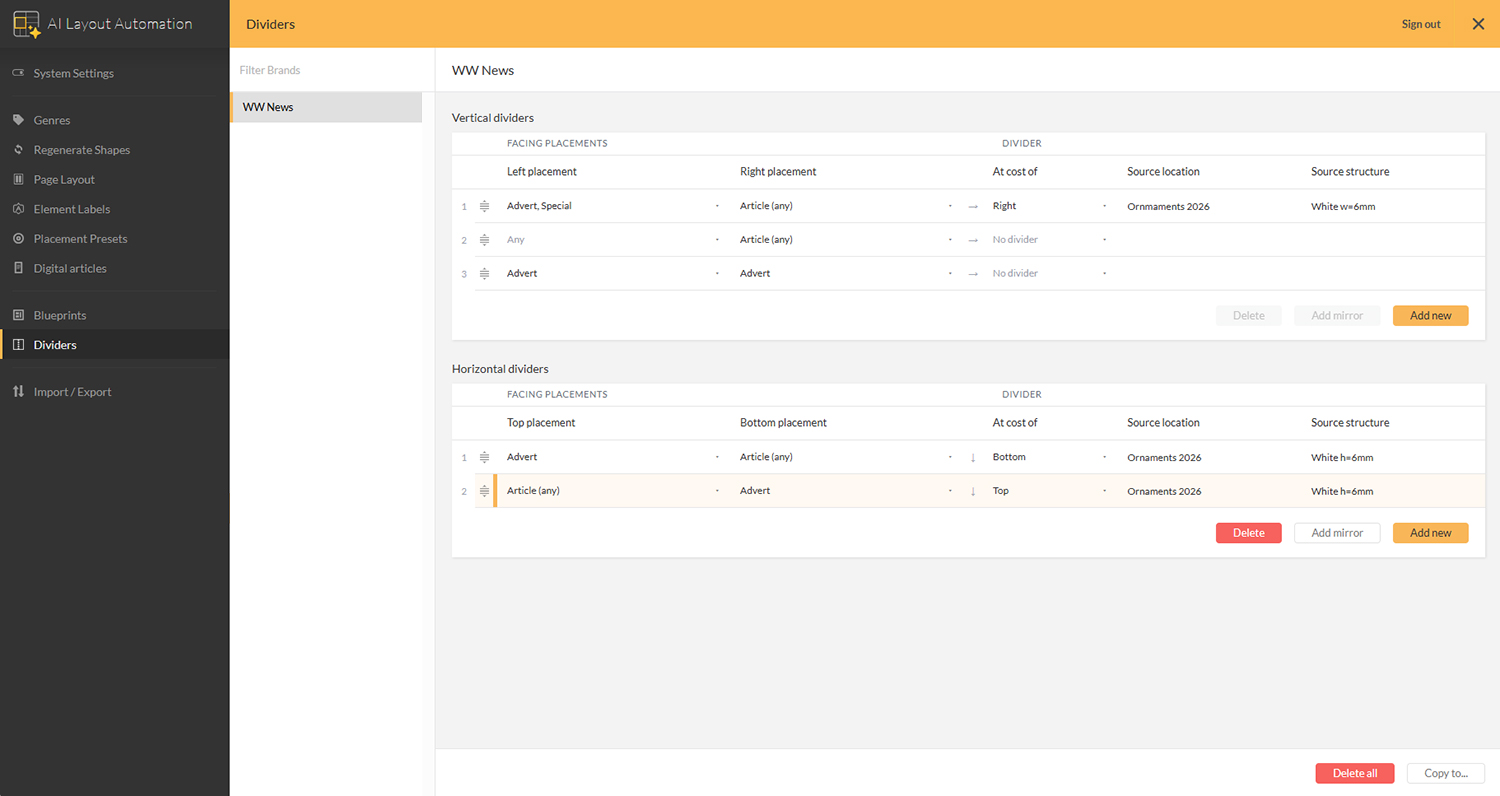The width and height of the screenshot is (1500, 796).
Task: Close the Dividers panel with X
Action: tap(1478, 24)
